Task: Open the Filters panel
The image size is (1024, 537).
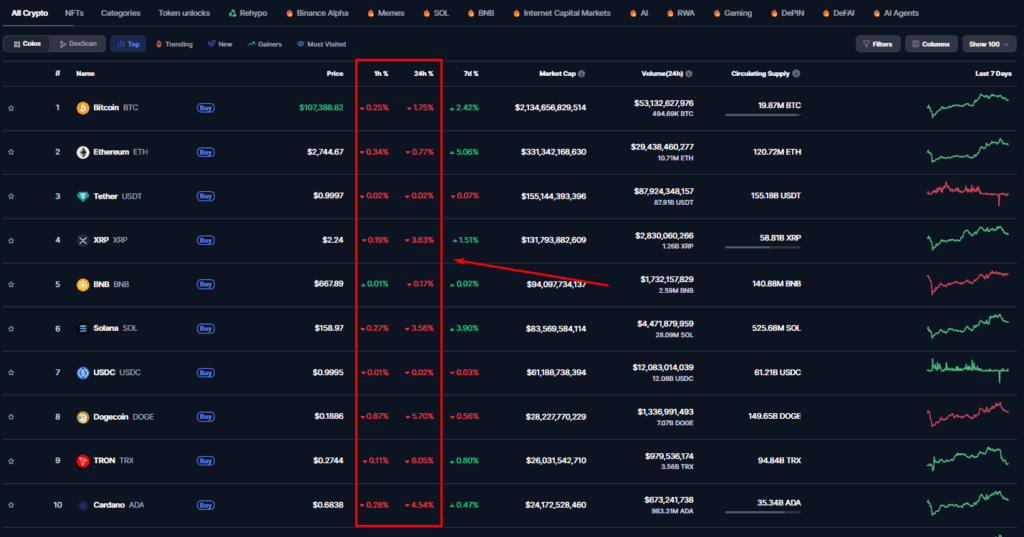Action: tap(878, 44)
